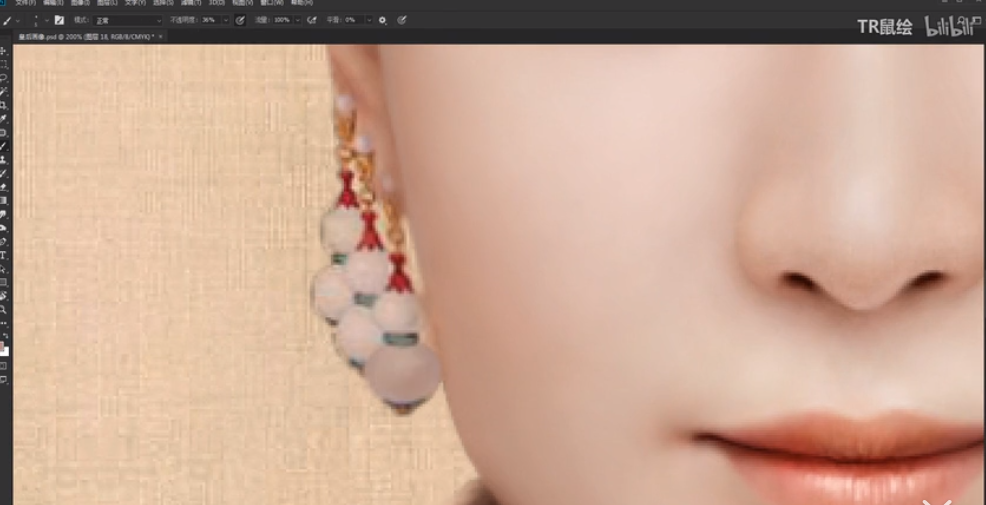Open smoothing options gear

click(x=382, y=20)
